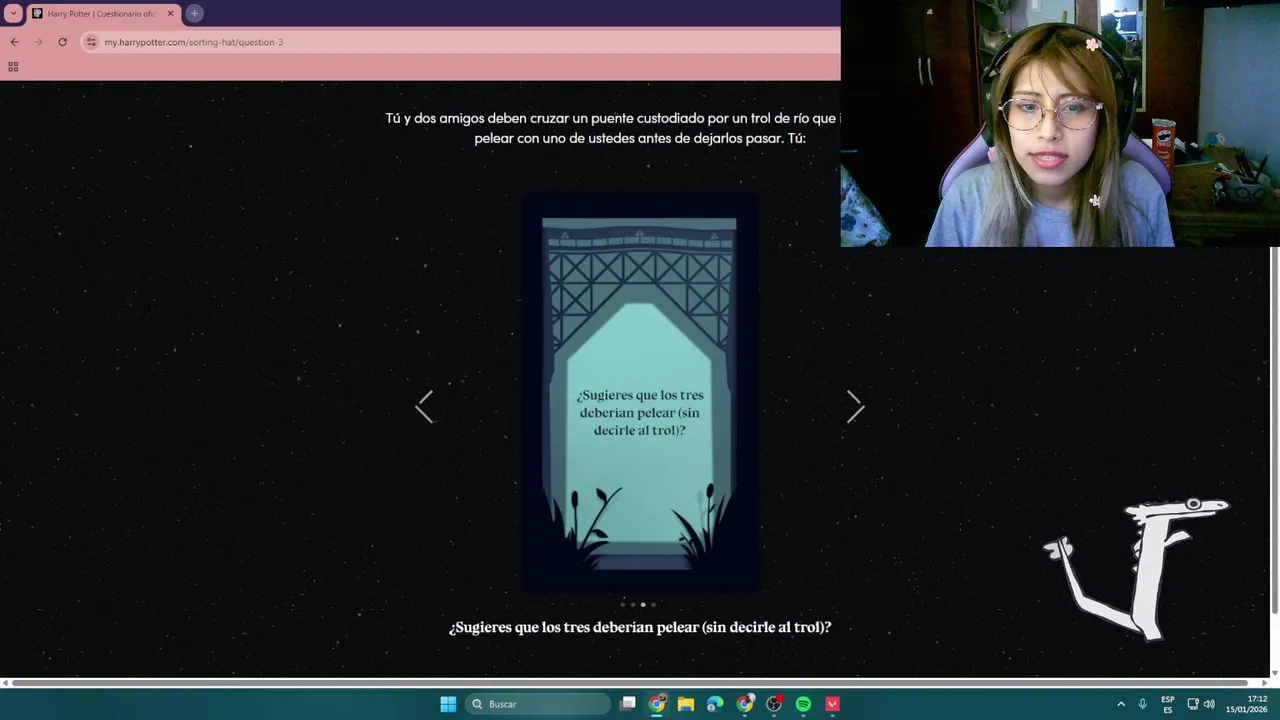Open the Windows Start menu
The height and width of the screenshot is (720, 1280).
pos(448,704)
